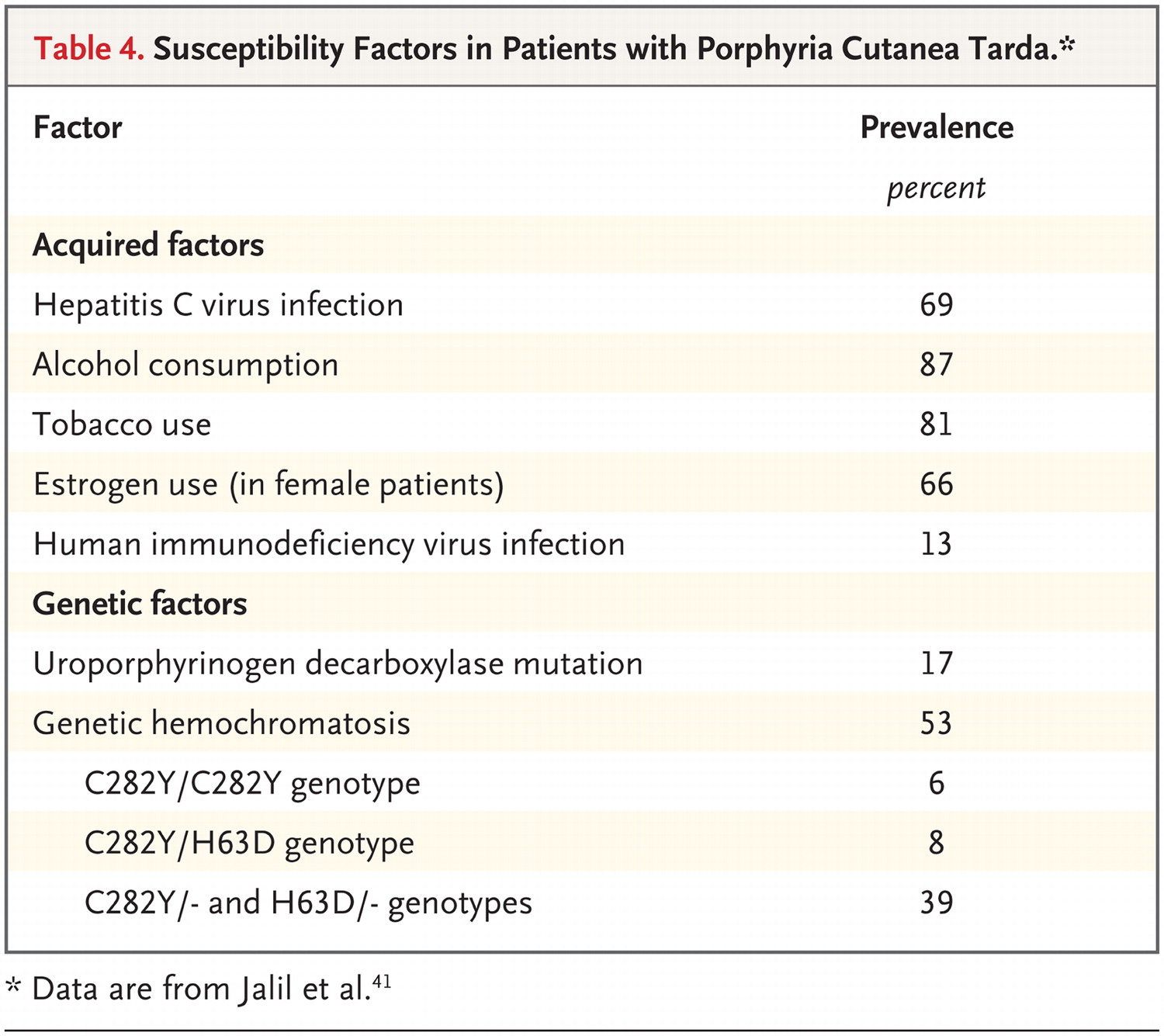Click the "Acquired factors" section heading
Screen dimensions: 1164x1036
click(x=148, y=245)
